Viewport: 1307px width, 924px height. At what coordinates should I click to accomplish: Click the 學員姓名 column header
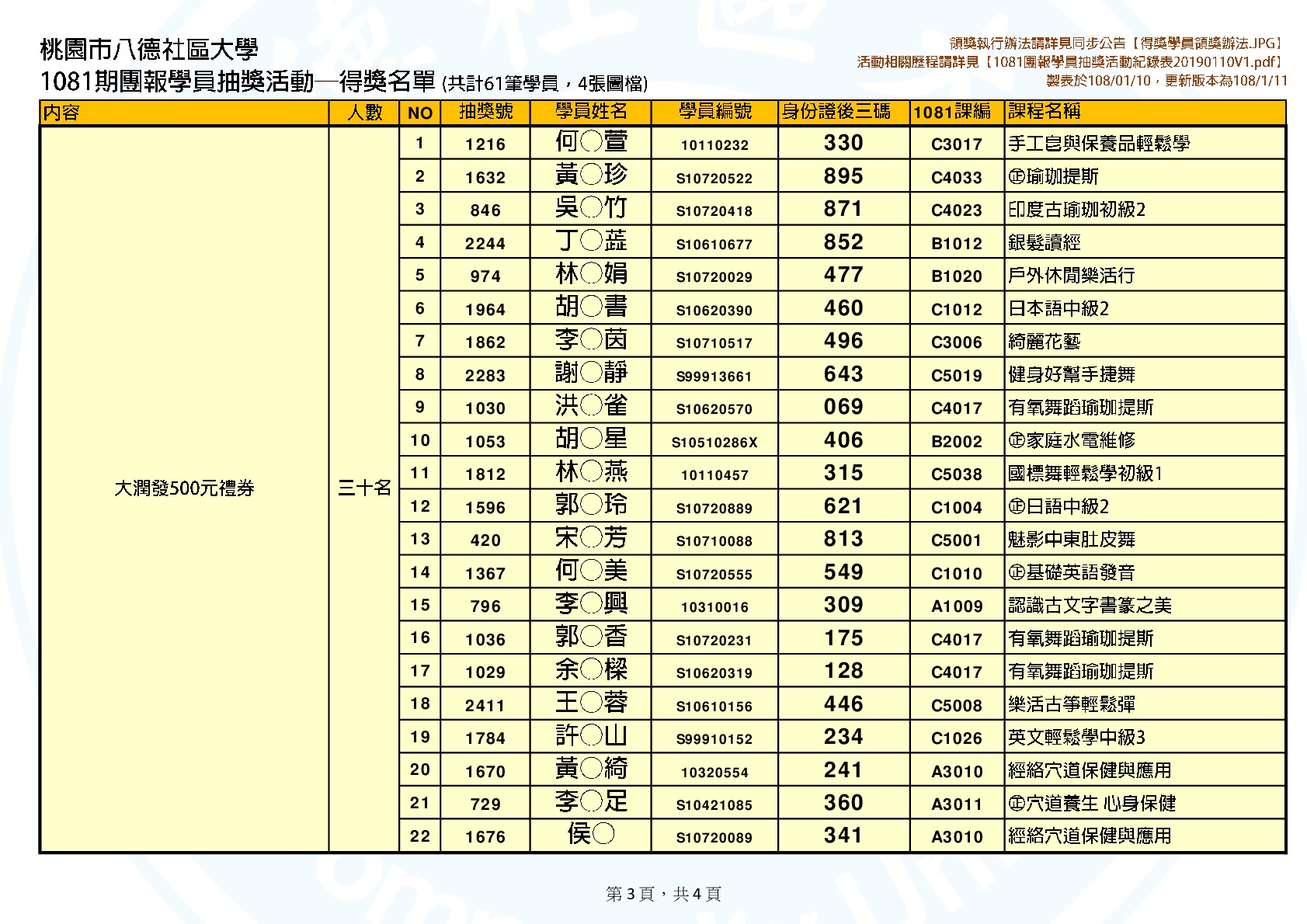[591, 112]
